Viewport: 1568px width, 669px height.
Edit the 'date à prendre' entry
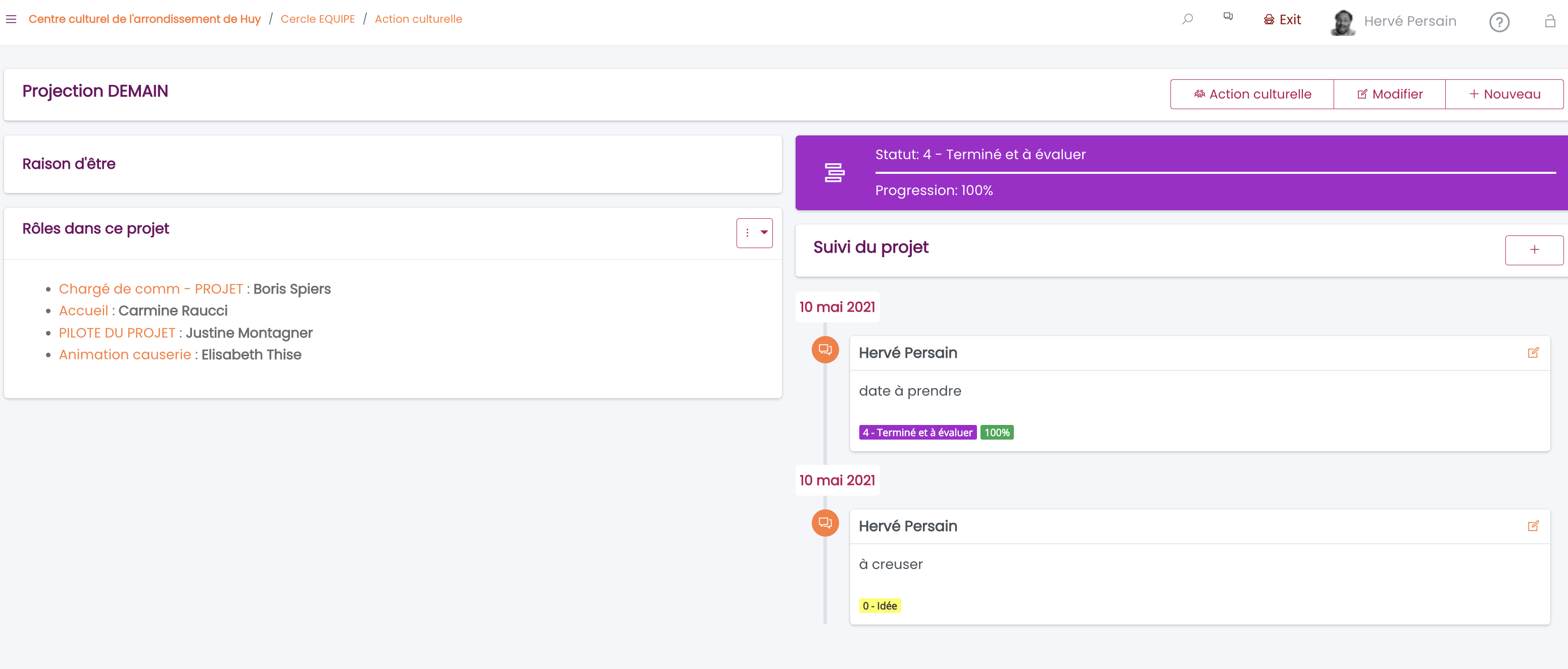click(1533, 353)
